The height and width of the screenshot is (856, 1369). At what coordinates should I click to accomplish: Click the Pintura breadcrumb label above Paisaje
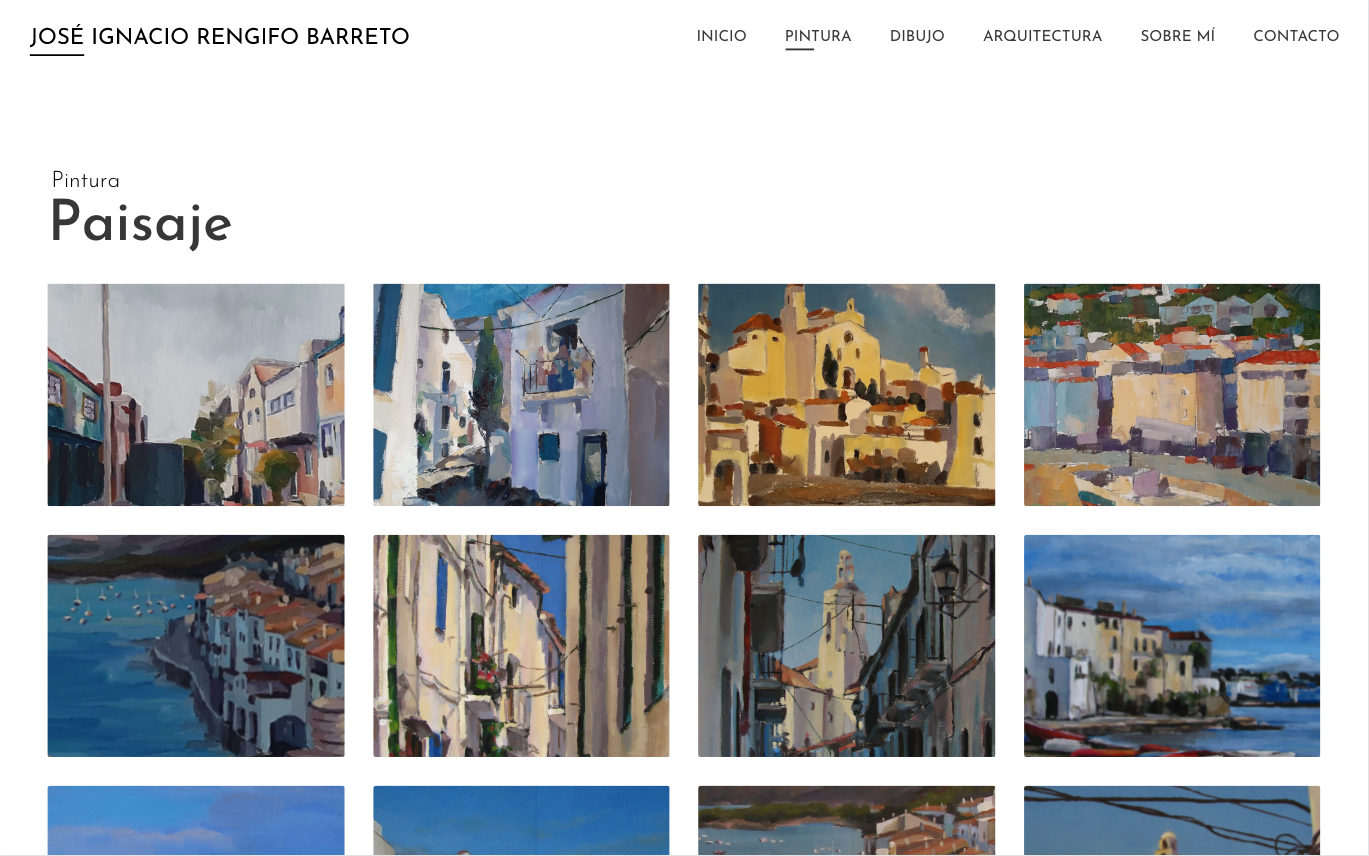click(x=86, y=181)
